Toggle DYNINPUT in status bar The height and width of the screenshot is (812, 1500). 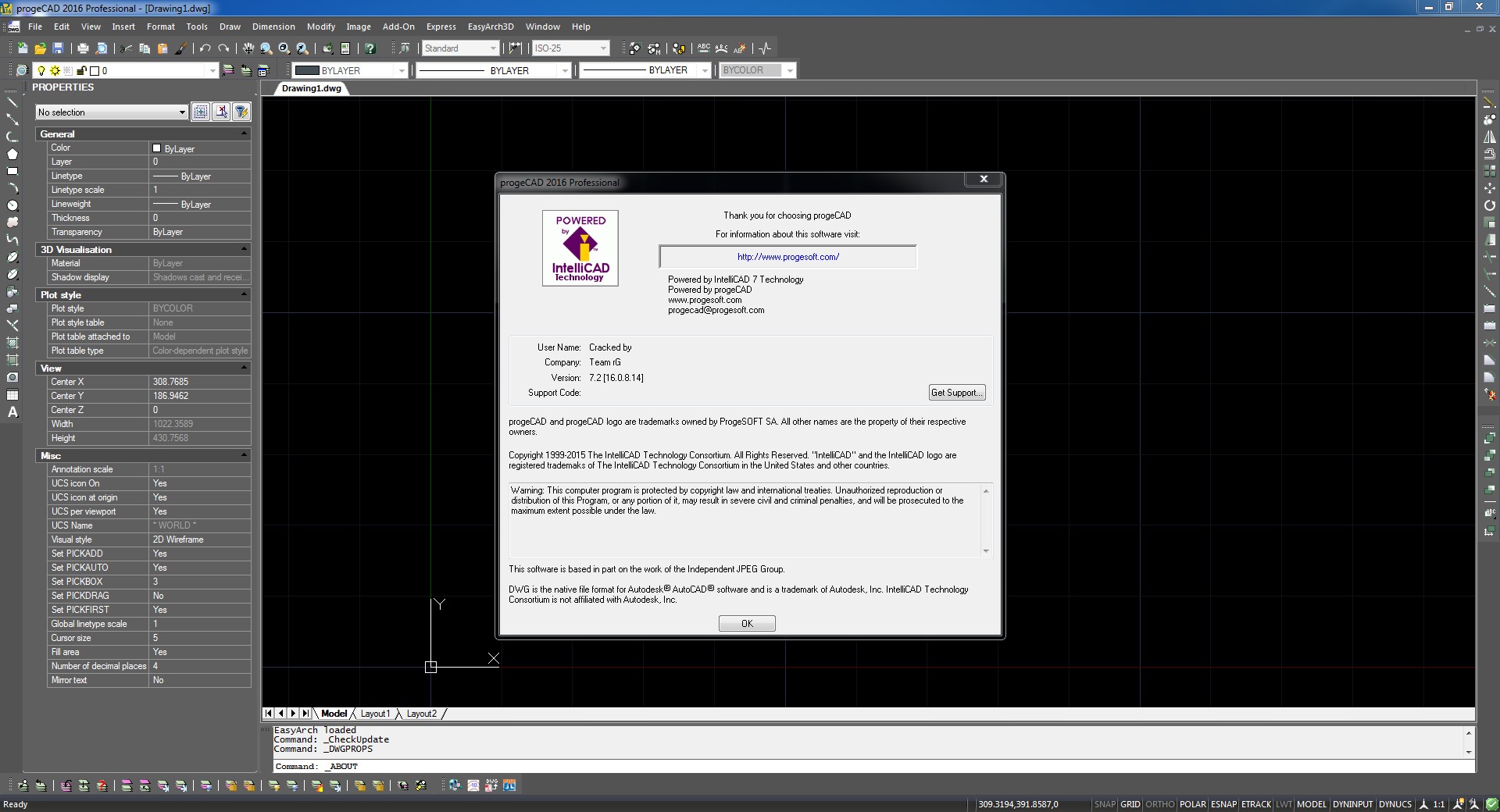tap(1352, 804)
